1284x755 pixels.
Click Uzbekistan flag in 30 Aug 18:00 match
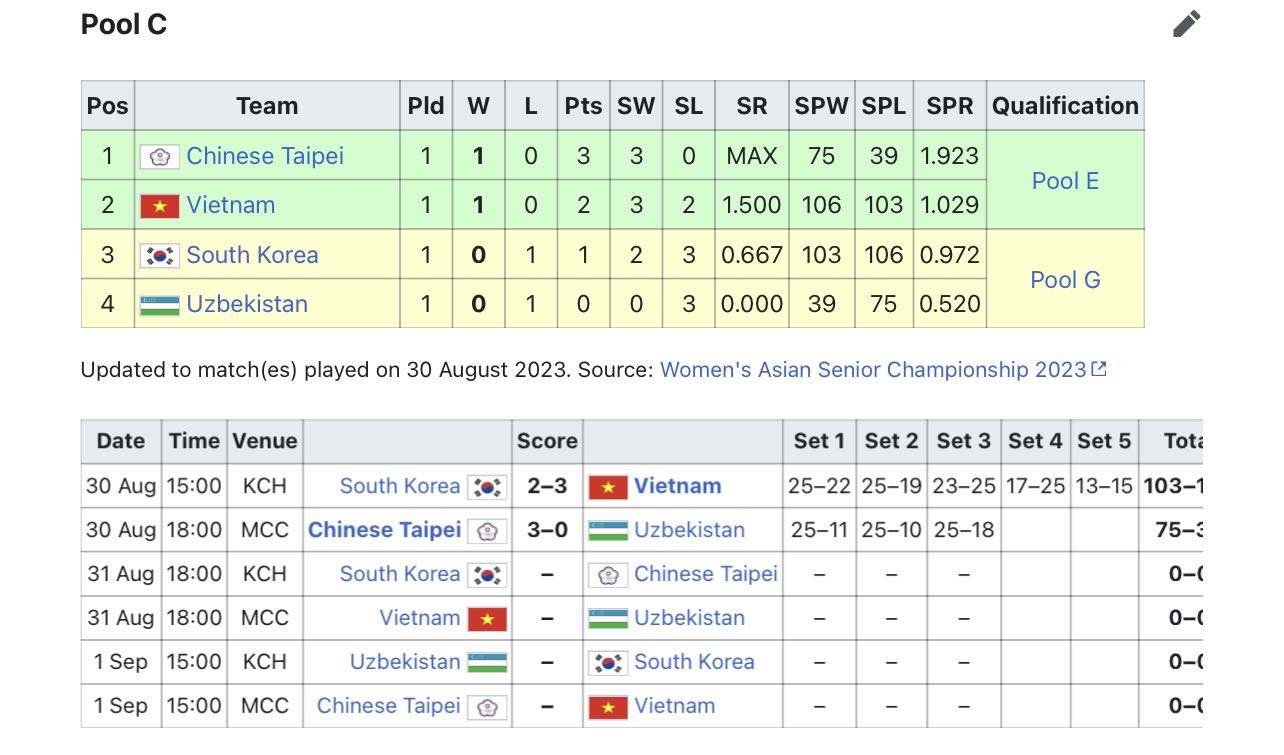(608, 530)
